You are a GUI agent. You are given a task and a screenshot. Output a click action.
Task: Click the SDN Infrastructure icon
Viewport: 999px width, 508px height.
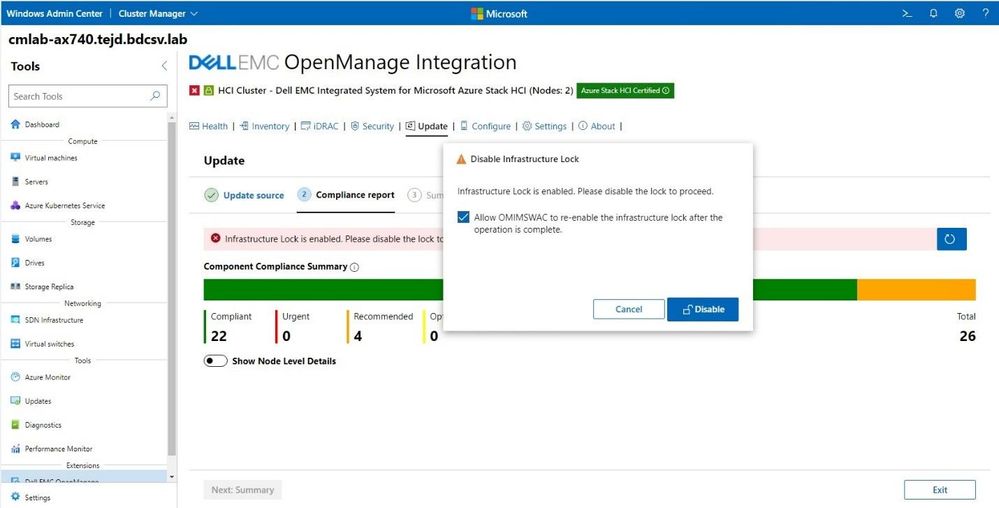tap(16, 320)
